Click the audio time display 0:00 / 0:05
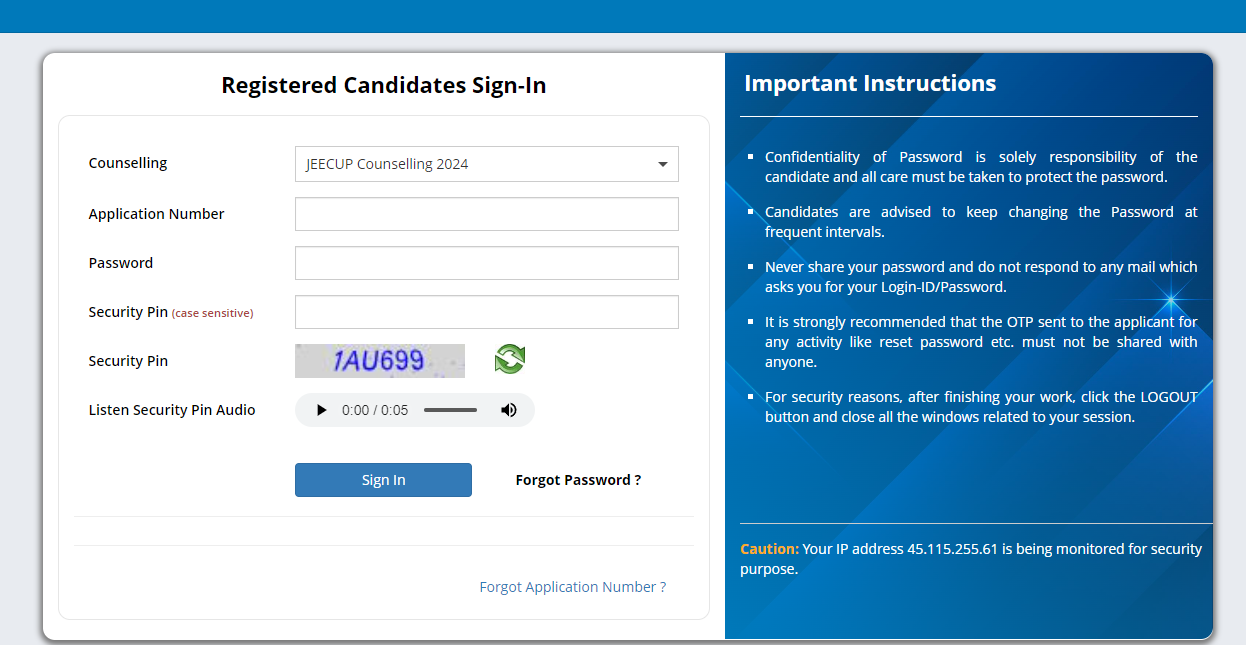 (375, 410)
